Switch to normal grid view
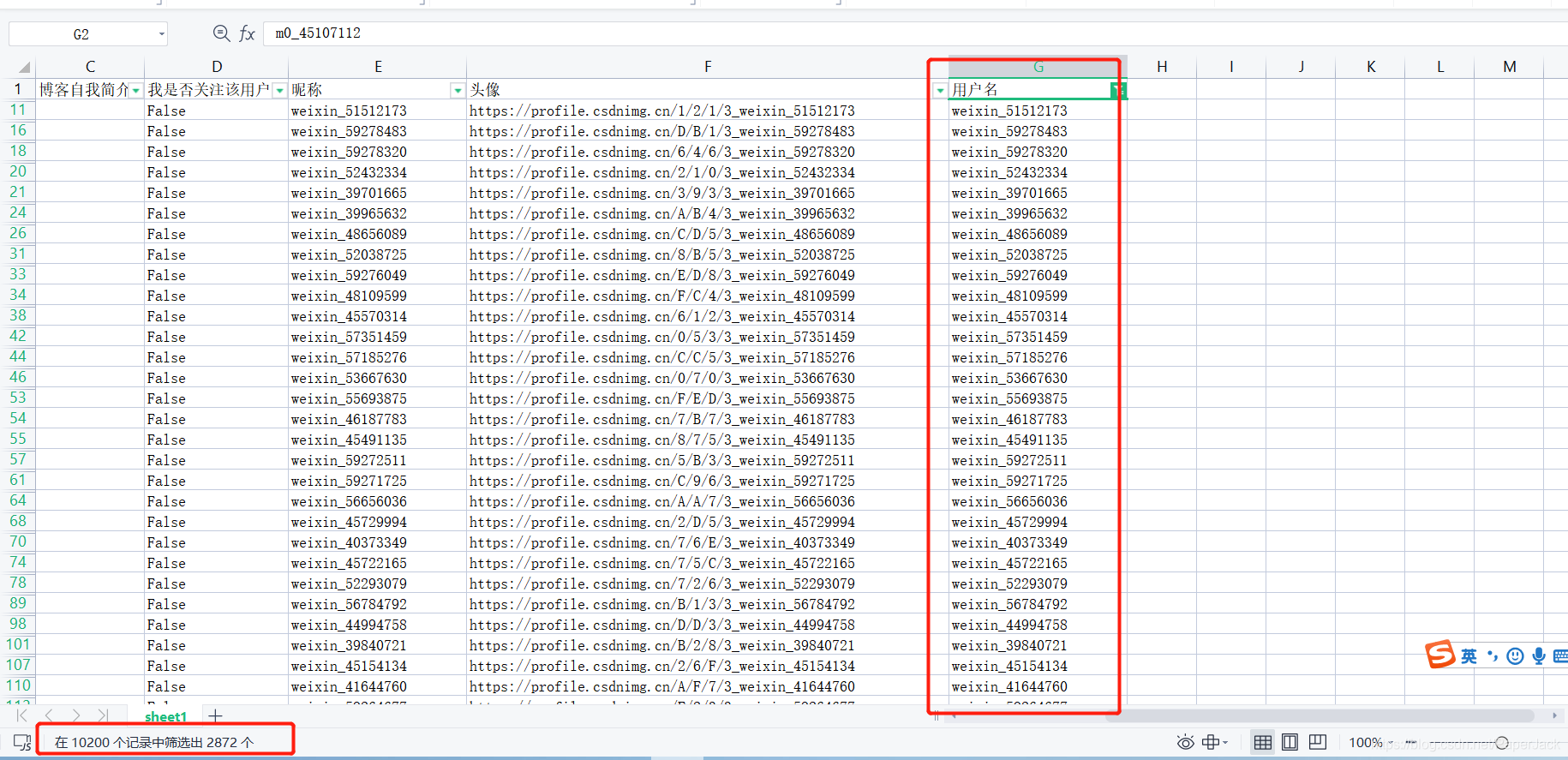This screenshot has height=760, width=1568. [x=1262, y=742]
